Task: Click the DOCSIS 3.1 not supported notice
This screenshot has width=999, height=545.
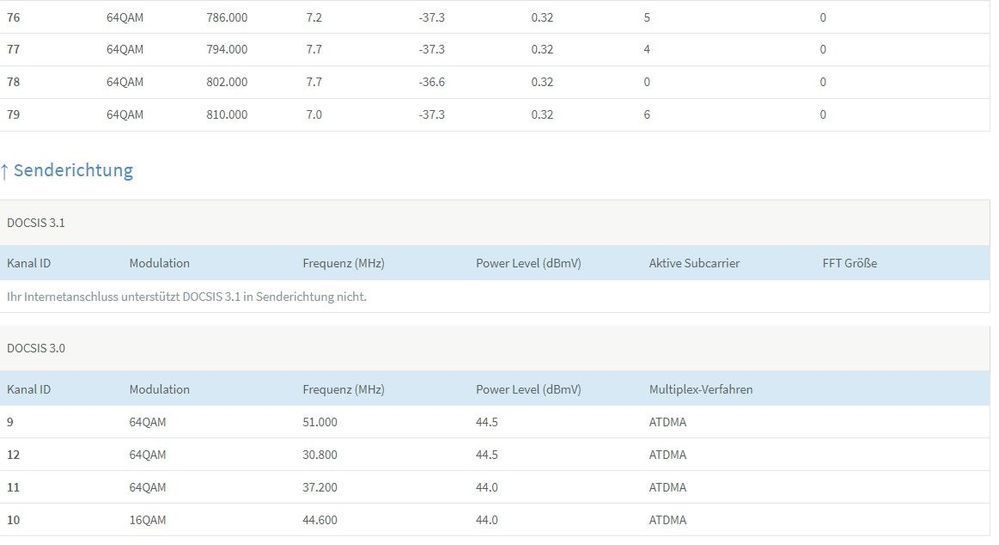Action: pyautogui.click(x=187, y=296)
